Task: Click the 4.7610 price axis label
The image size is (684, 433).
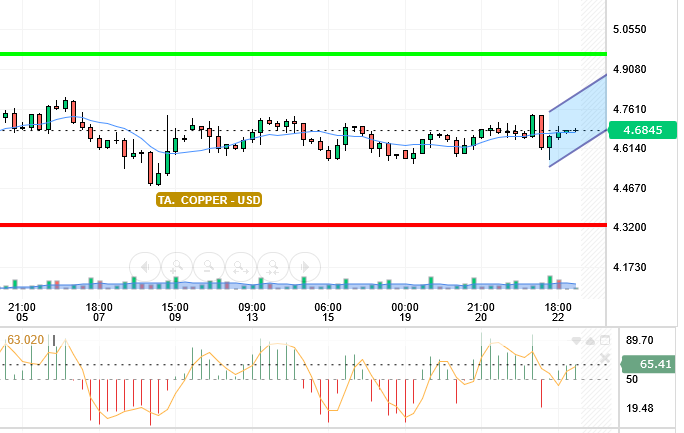Action: [629, 109]
